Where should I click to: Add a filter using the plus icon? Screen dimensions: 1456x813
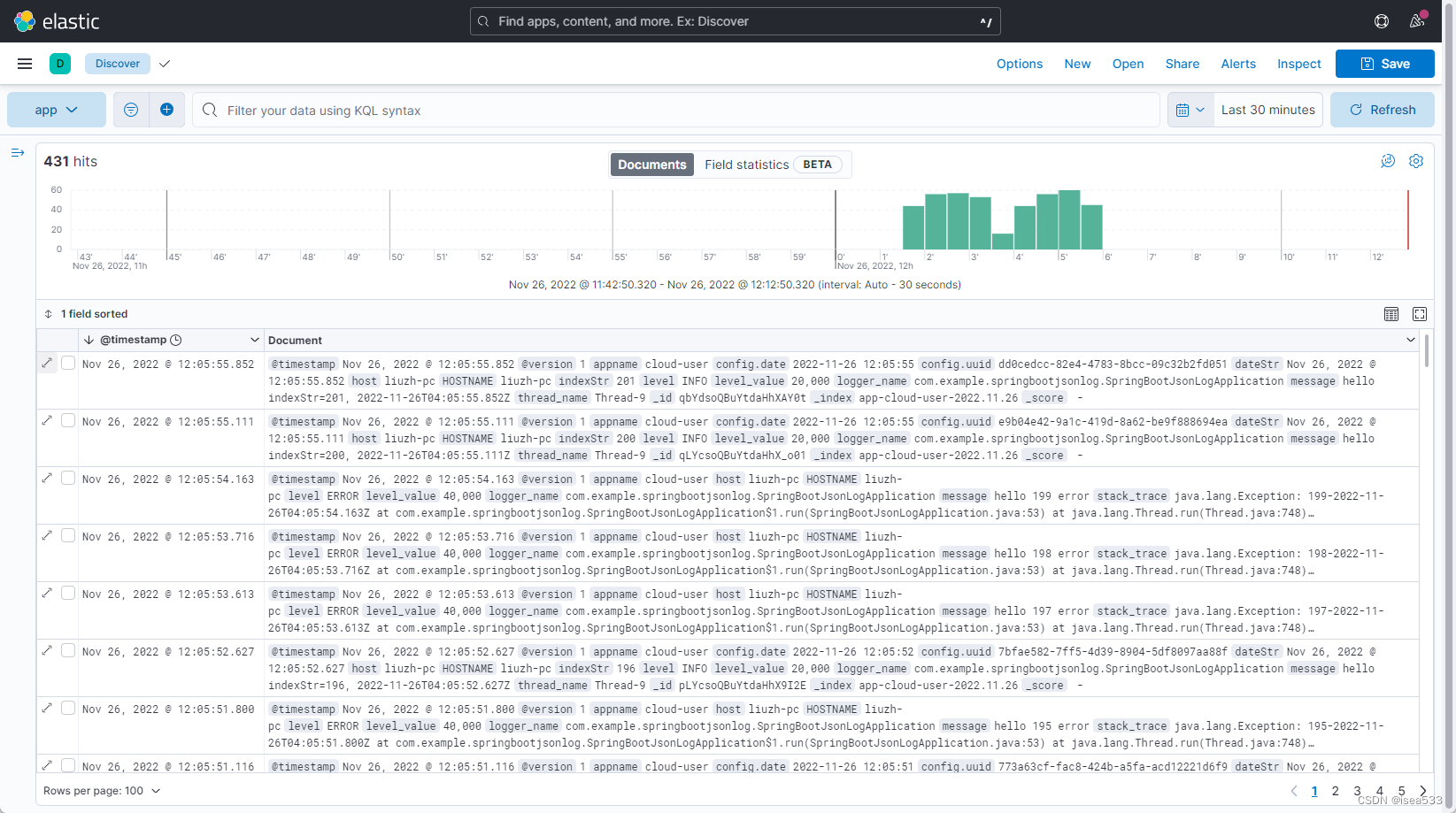[x=166, y=109]
